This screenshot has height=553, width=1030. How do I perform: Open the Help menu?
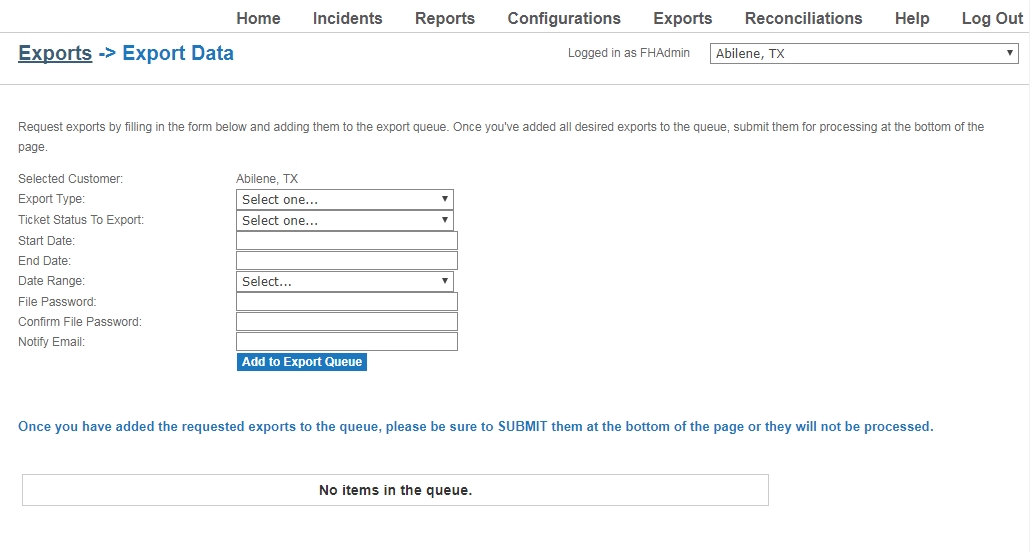tap(912, 18)
